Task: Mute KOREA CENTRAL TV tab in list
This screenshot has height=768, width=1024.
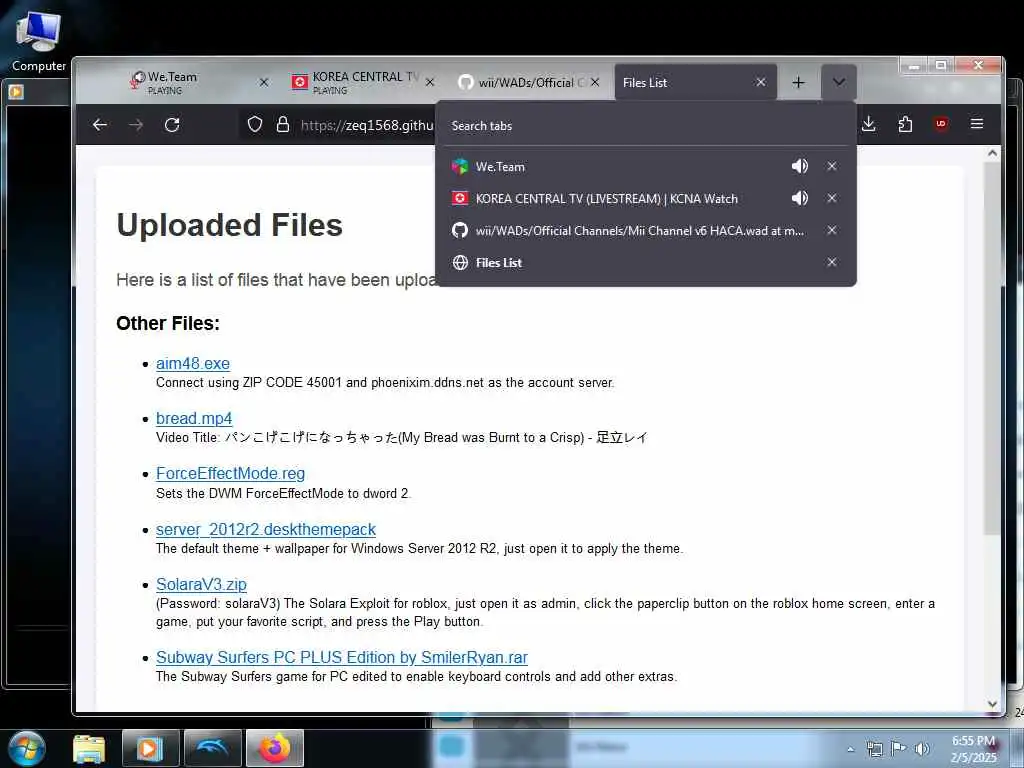Action: click(x=799, y=198)
